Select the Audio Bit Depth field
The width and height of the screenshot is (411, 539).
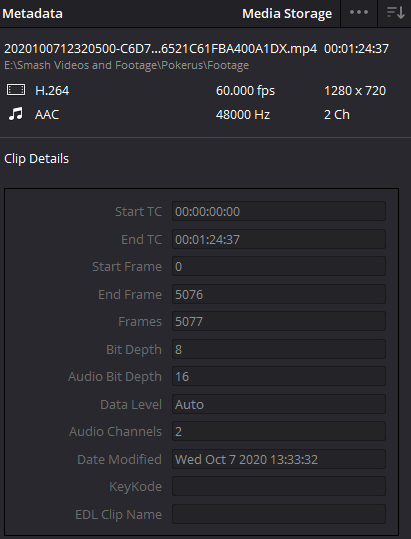[x=279, y=376]
